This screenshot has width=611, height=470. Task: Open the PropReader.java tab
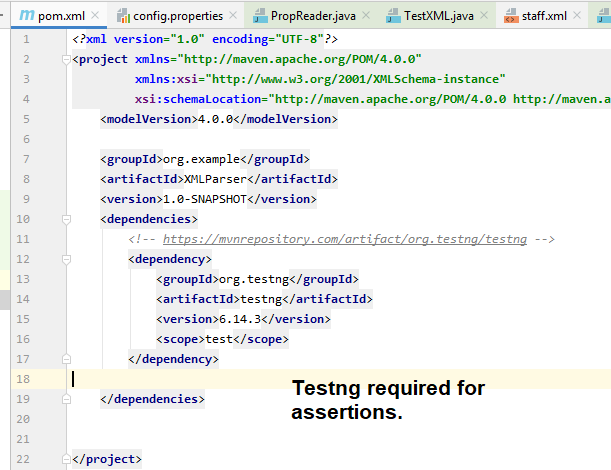point(312,17)
